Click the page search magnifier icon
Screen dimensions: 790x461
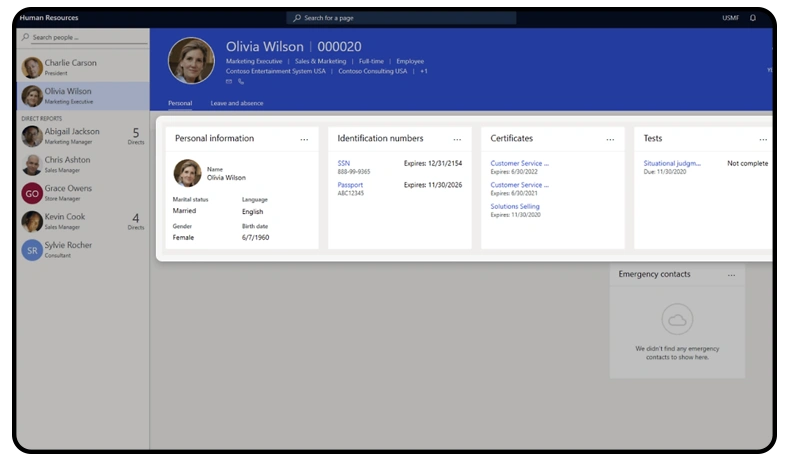tap(297, 18)
